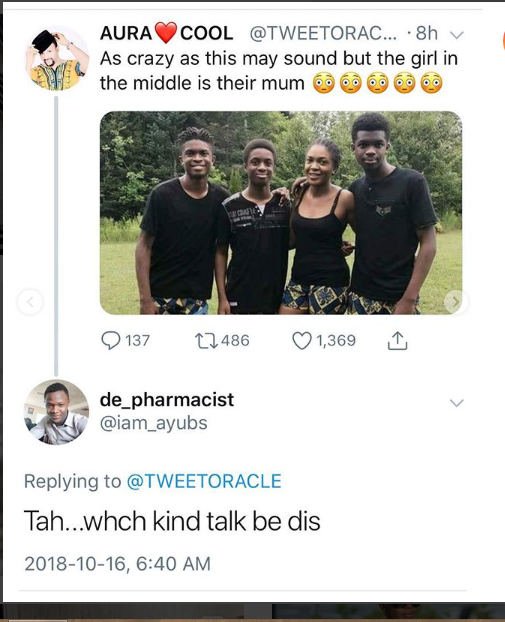Open the @TWEETORACLE mention link
Viewport: 505px width, 622px height.
tap(204, 481)
